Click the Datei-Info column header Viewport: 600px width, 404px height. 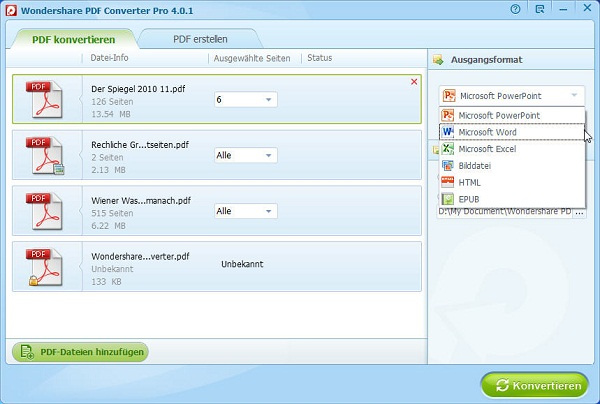(x=109, y=58)
